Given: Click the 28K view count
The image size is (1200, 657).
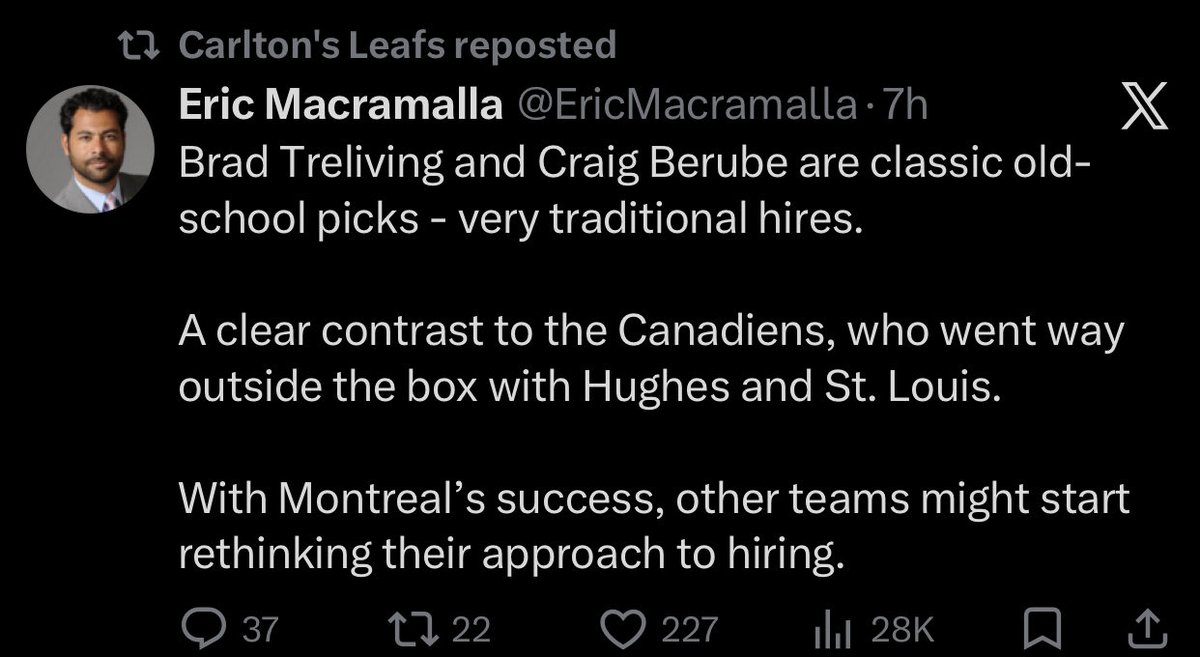Looking at the screenshot, I should [x=902, y=628].
